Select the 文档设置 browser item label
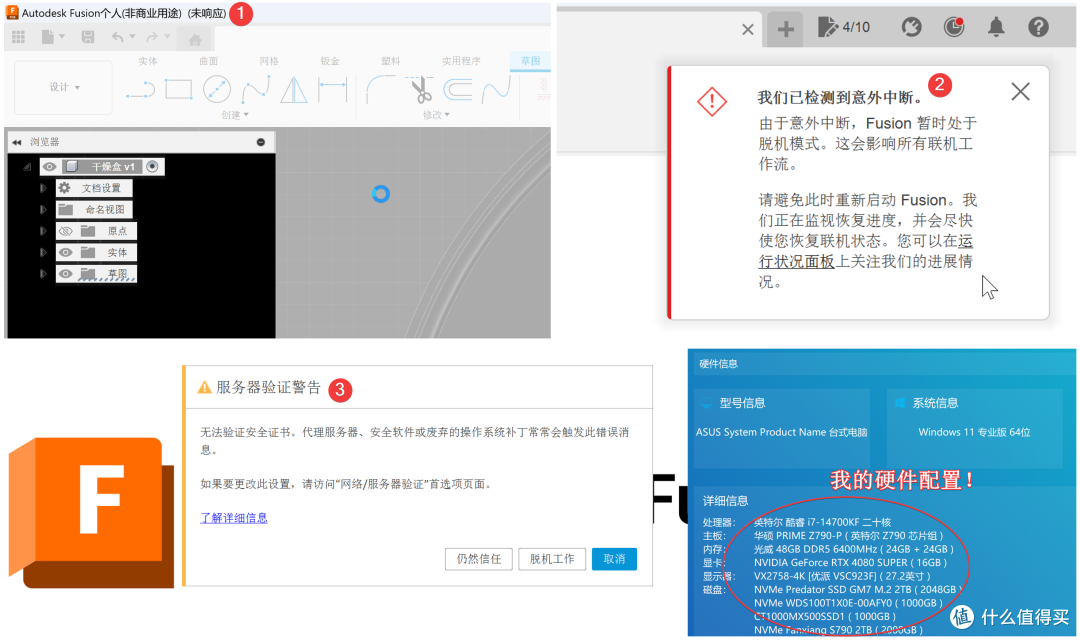This screenshot has height=640, width=1080. [101, 188]
